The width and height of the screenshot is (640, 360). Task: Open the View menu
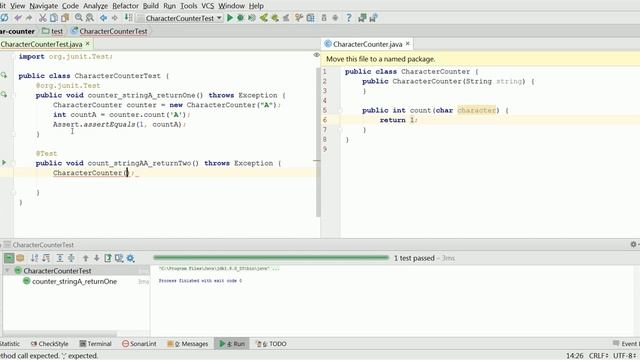tap(18, 6)
